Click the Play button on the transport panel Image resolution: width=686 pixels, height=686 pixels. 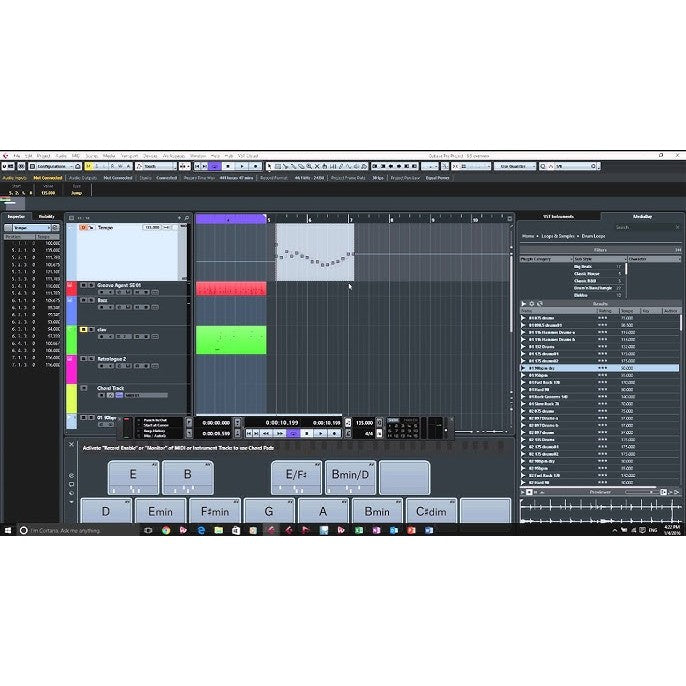click(320, 433)
